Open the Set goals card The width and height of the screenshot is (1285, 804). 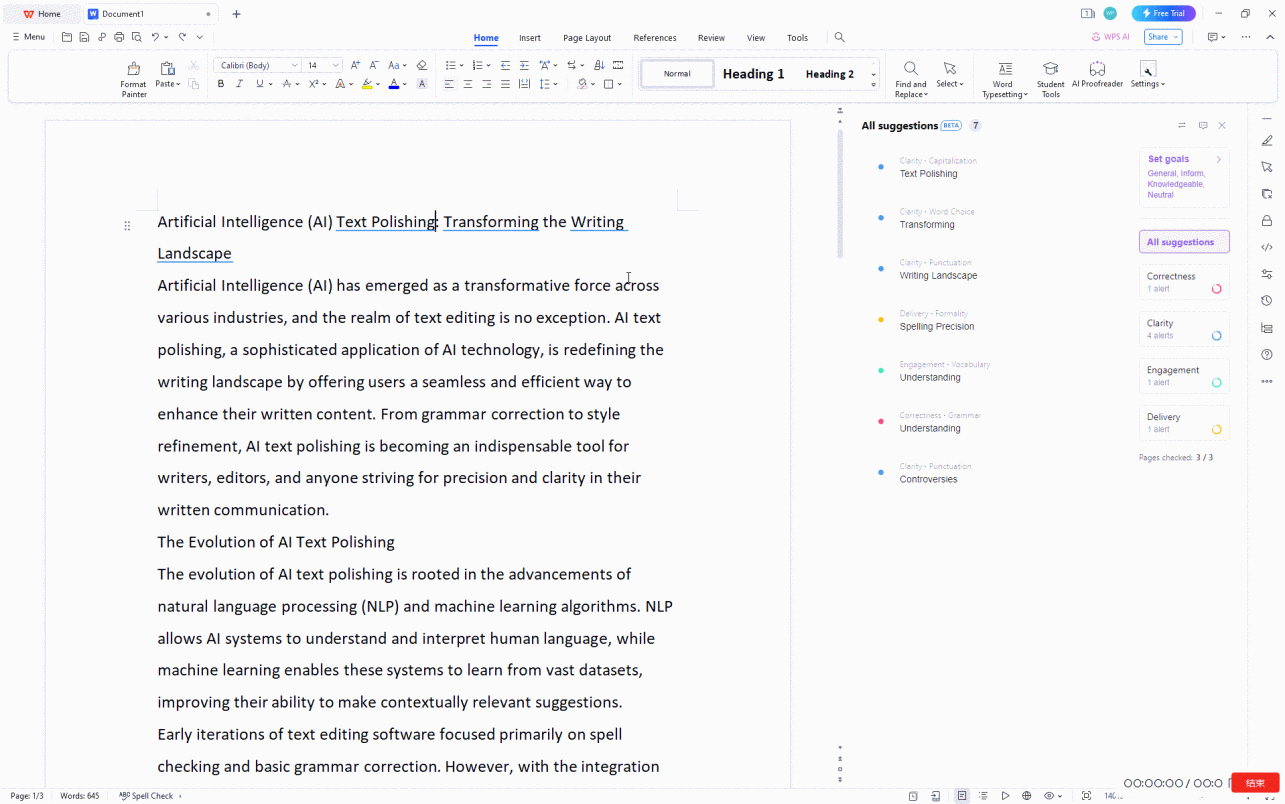(x=1184, y=177)
